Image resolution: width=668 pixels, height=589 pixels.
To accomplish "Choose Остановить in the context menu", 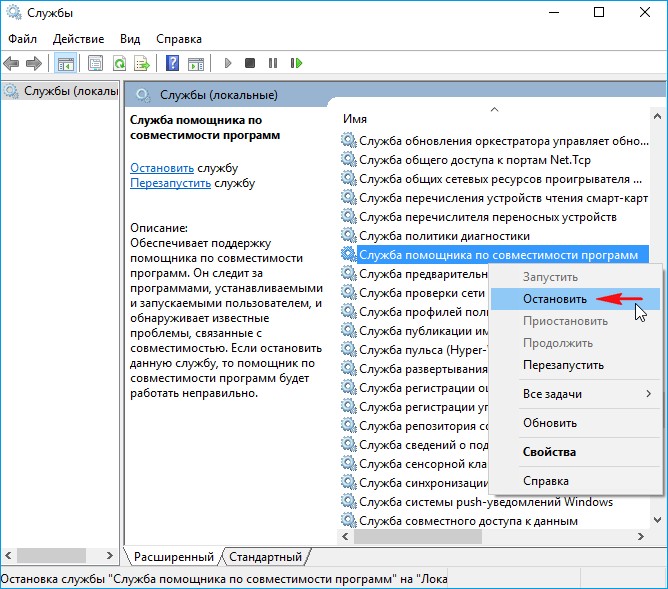I will pos(553,298).
